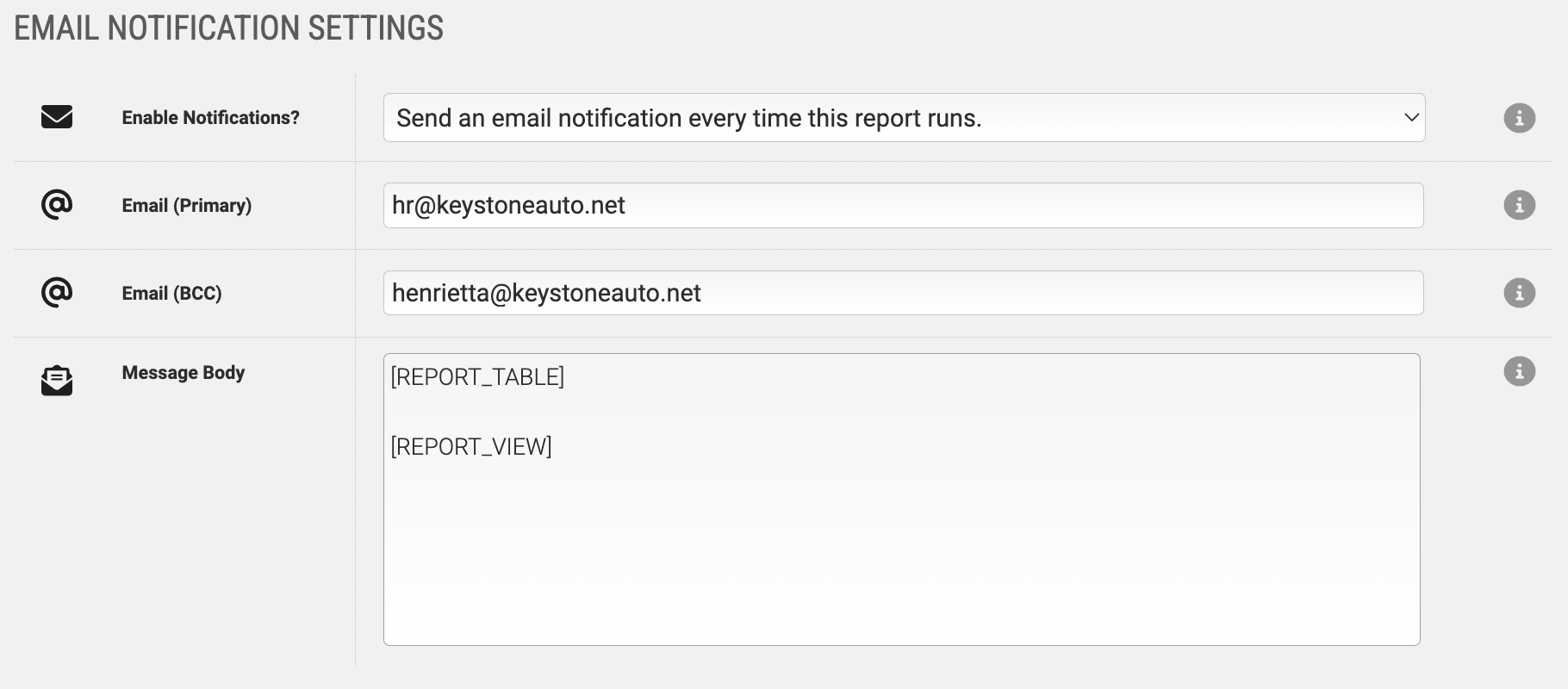Click into the BCC field with henrietta@keystoneauto.net
The width and height of the screenshot is (1568, 689).
[x=903, y=293]
